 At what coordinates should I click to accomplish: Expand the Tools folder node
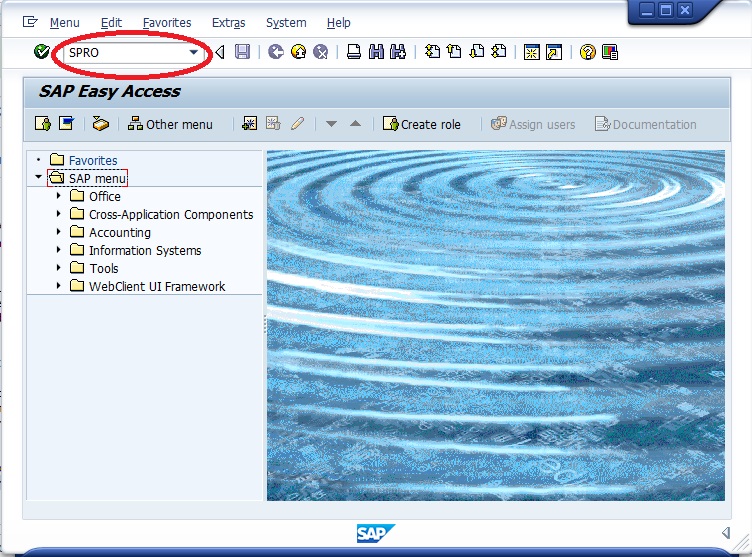tap(59, 268)
